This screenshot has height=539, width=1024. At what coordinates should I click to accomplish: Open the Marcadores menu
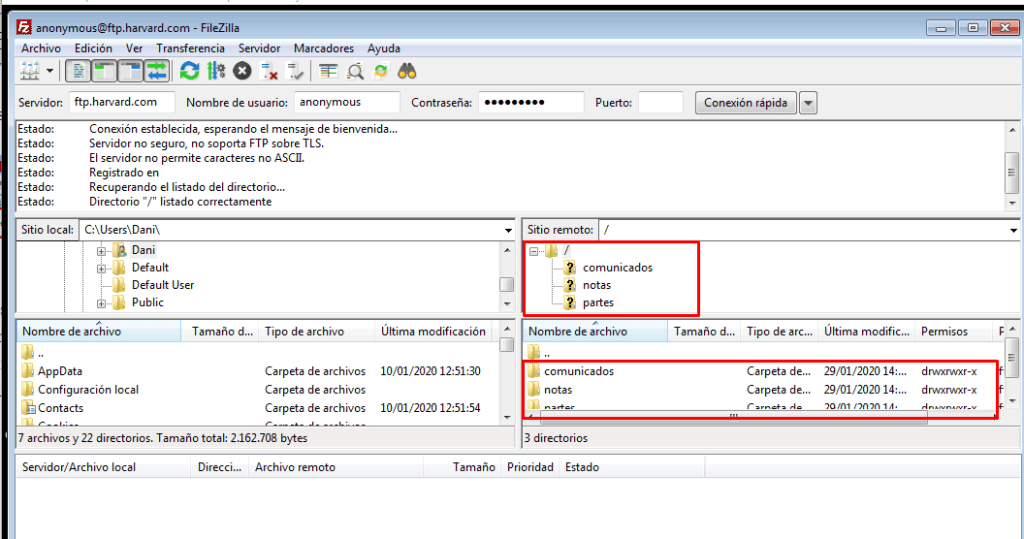click(x=323, y=48)
